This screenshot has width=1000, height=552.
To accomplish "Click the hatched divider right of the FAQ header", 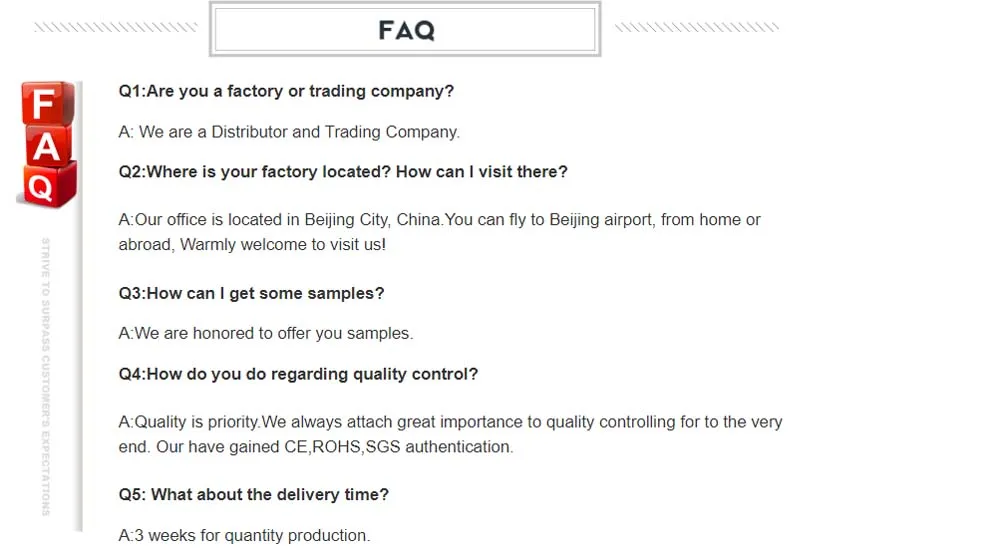I will pyautogui.click(x=696, y=28).
